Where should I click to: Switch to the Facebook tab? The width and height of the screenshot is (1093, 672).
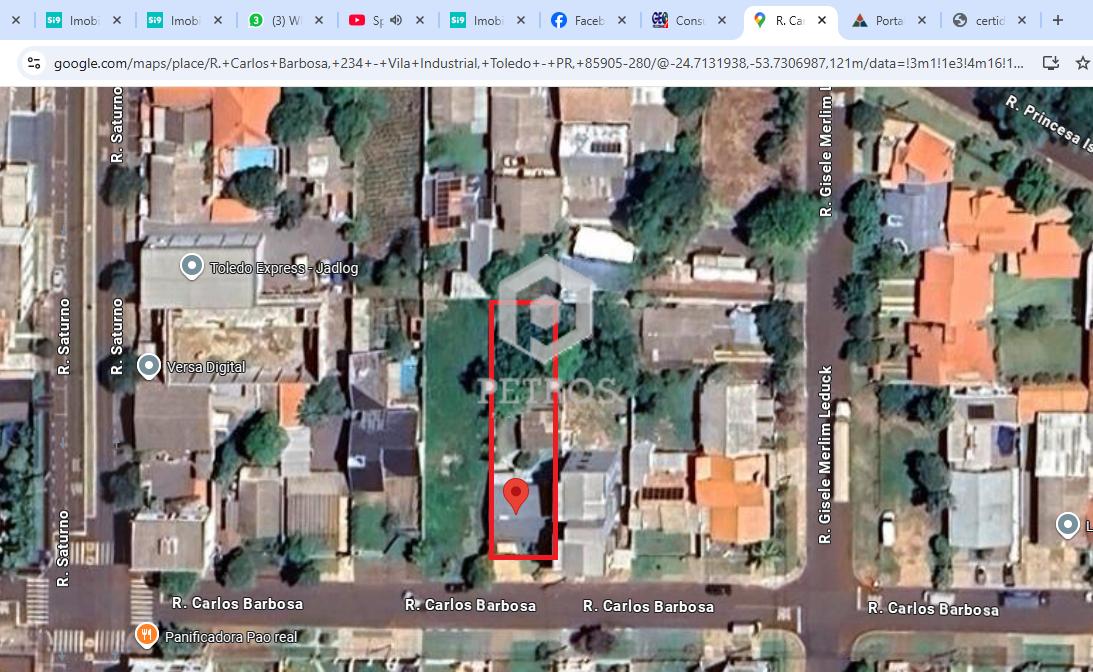587,20
